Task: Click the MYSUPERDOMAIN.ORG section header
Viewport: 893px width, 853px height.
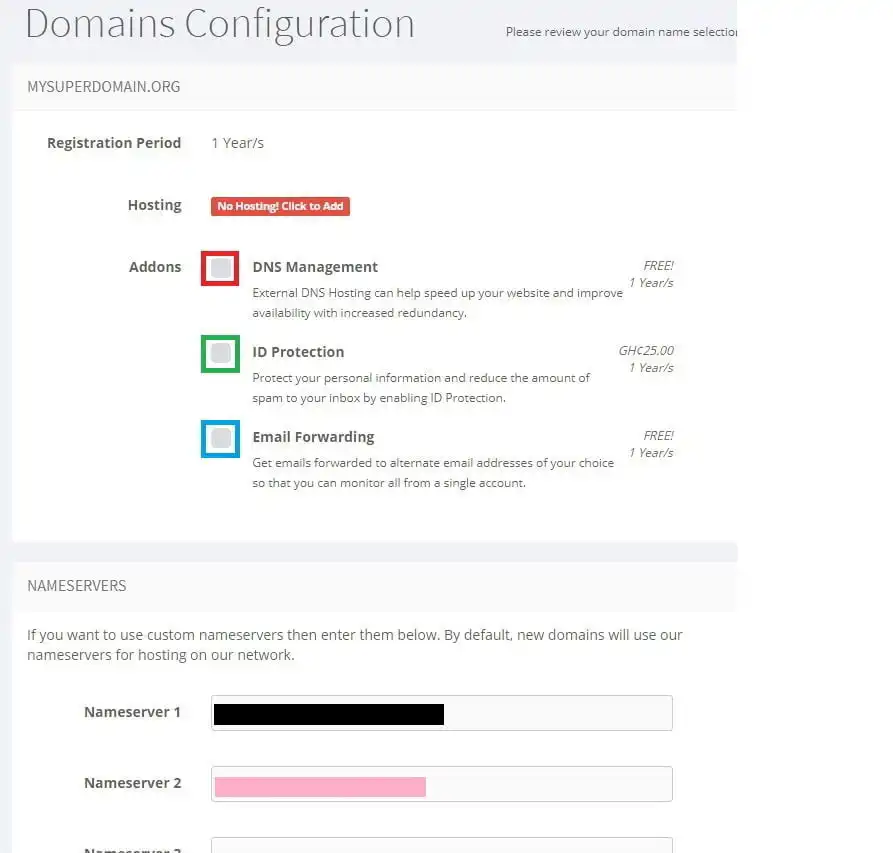Action: pyautogui.click(x=103, y=87)
